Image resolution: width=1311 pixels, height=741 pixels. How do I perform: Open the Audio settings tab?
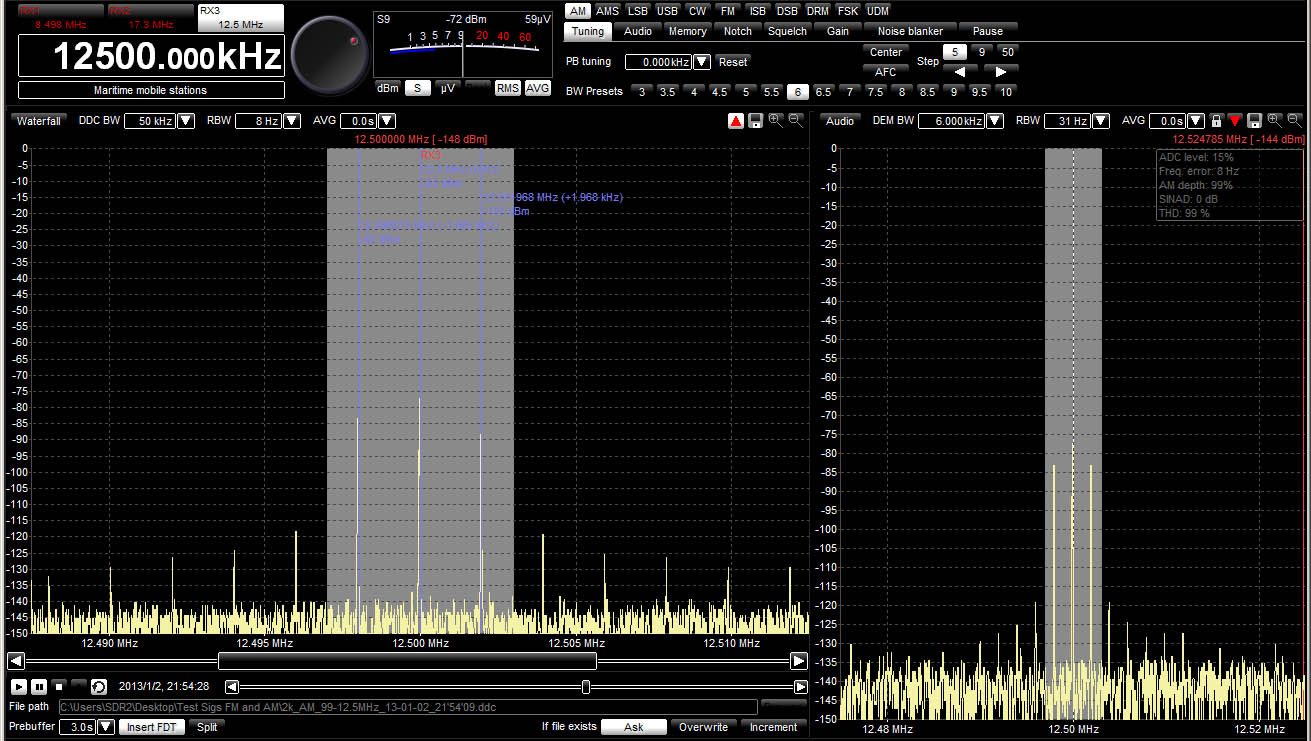click(x=638, y=31)
